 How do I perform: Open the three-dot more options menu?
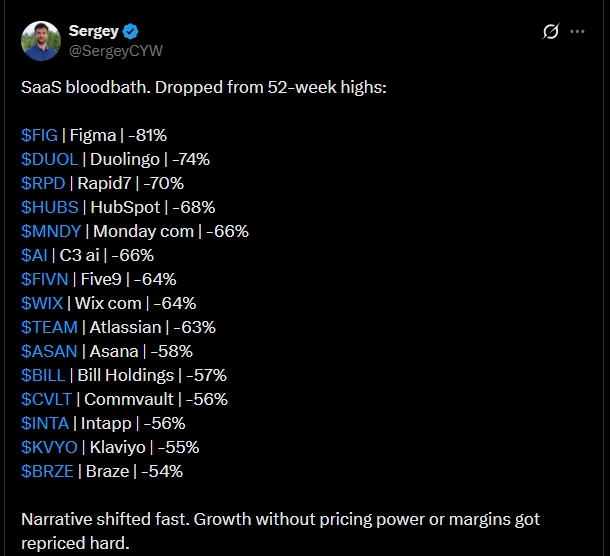[x=577, y=32]
